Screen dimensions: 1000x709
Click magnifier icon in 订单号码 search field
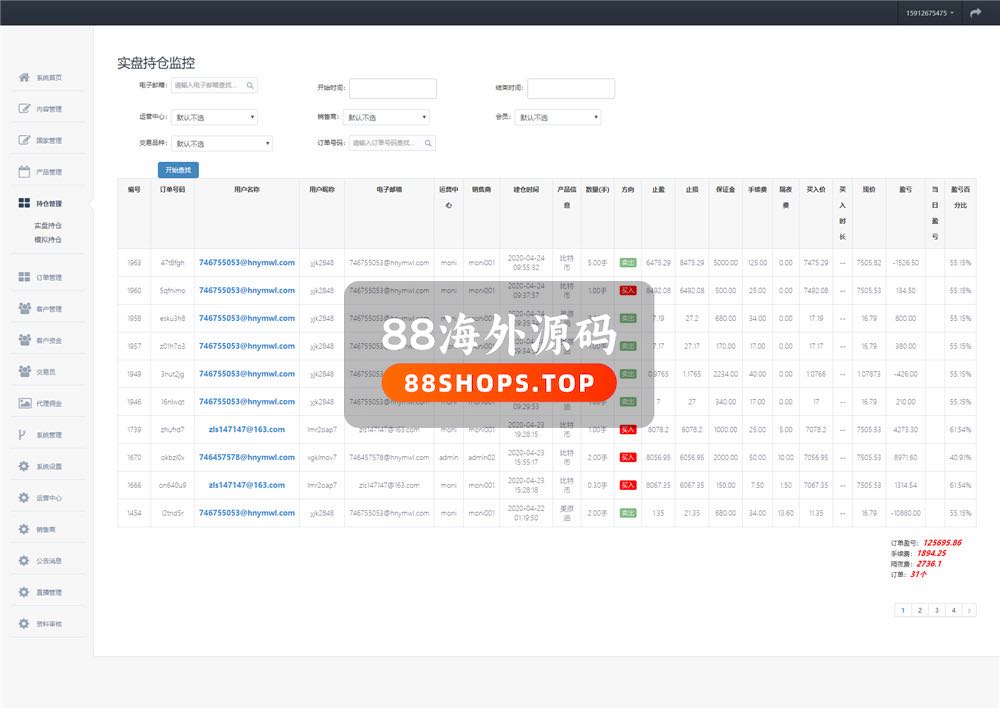click(428, 143)
